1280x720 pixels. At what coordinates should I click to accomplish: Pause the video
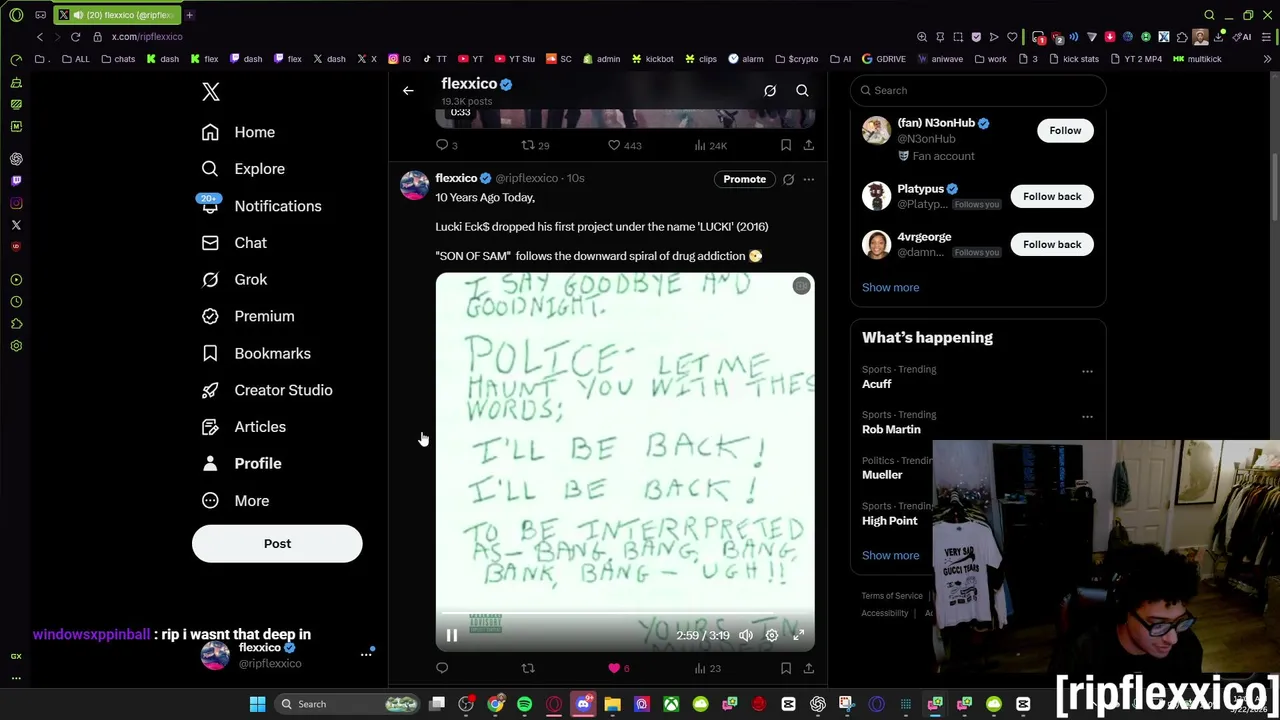451,635
